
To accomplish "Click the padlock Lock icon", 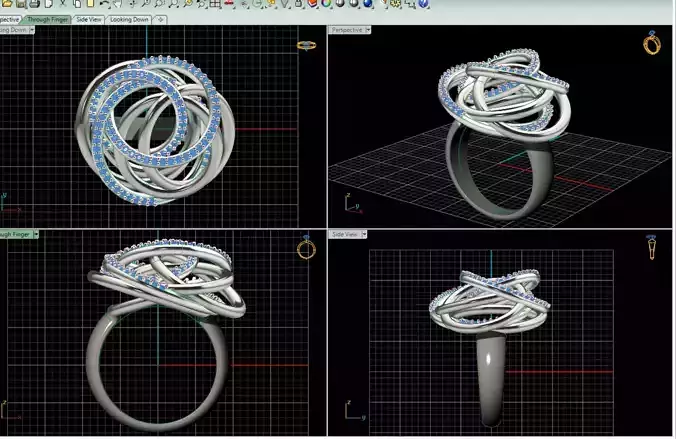I will pos(298,4).
